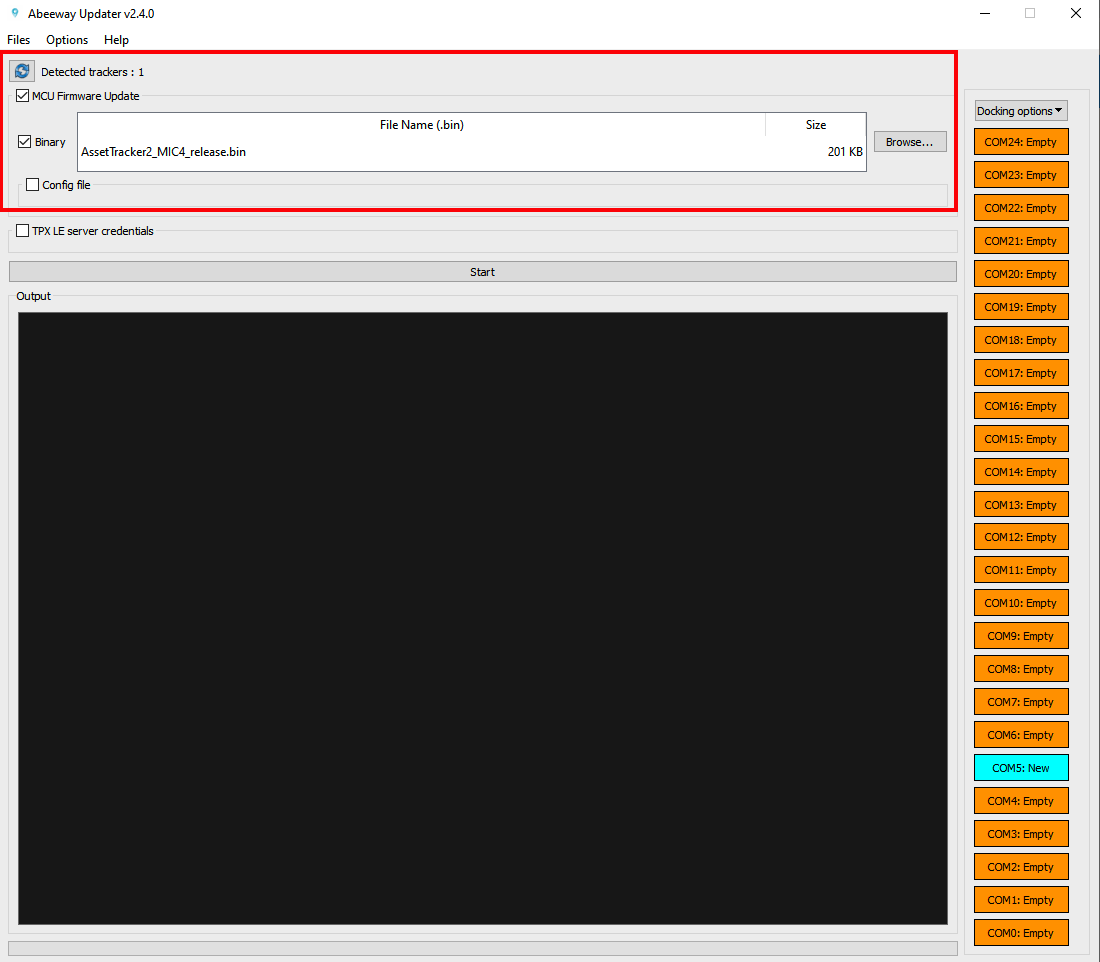Click the 201 KB size value
This screenshot has width=1100, height=962.
click(845, 152)
